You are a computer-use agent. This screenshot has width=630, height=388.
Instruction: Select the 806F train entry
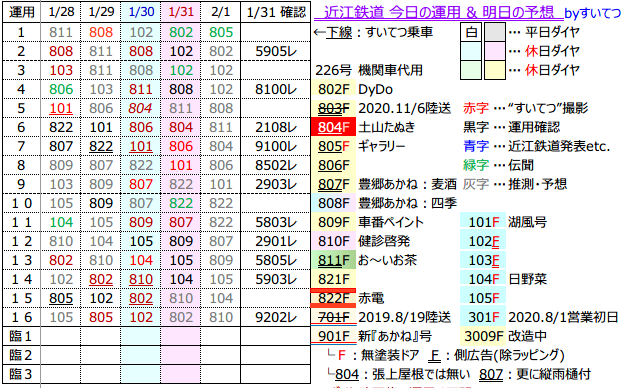click(333, 165)
